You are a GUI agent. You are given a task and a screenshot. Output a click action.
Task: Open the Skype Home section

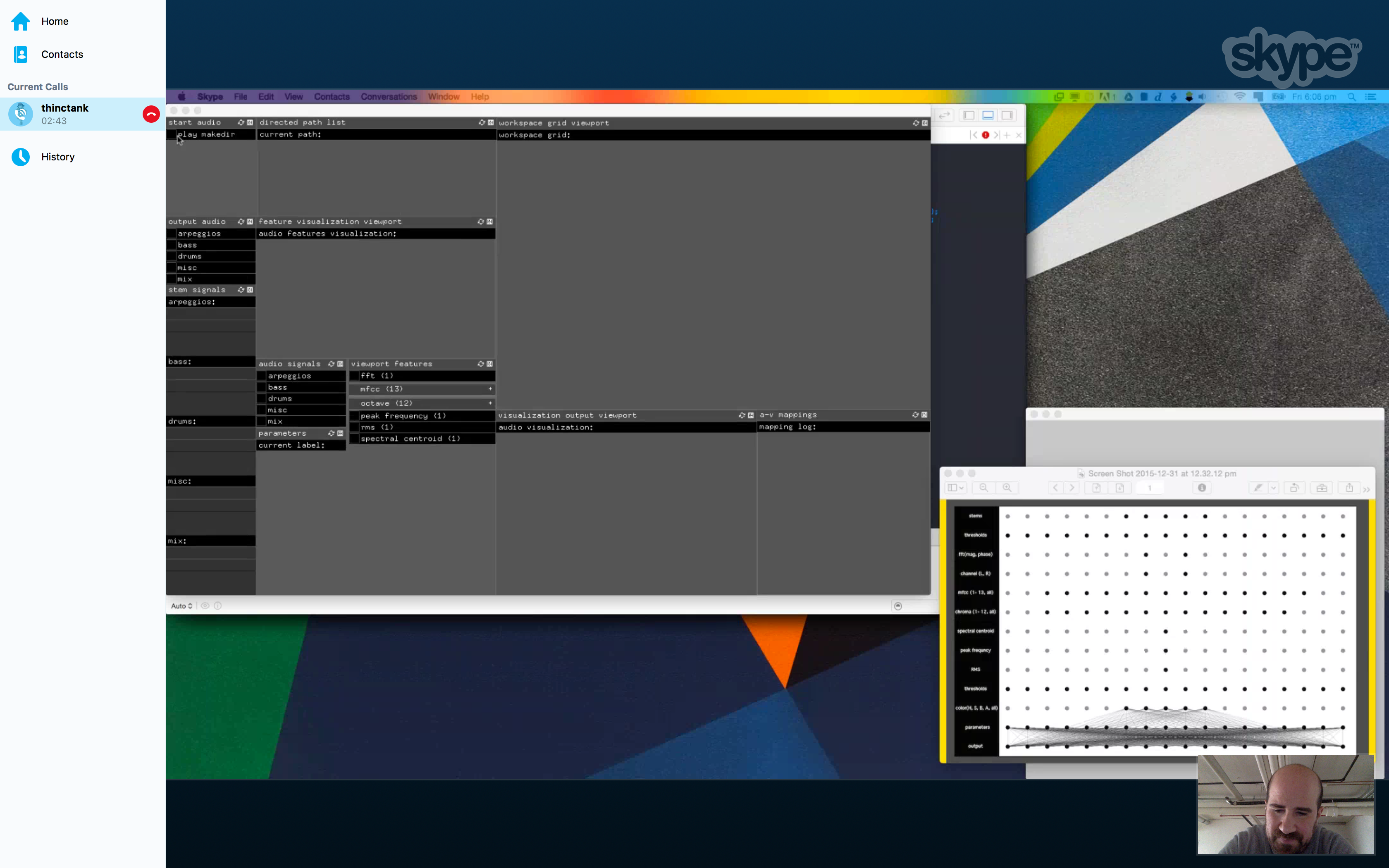tap(55, 21)
